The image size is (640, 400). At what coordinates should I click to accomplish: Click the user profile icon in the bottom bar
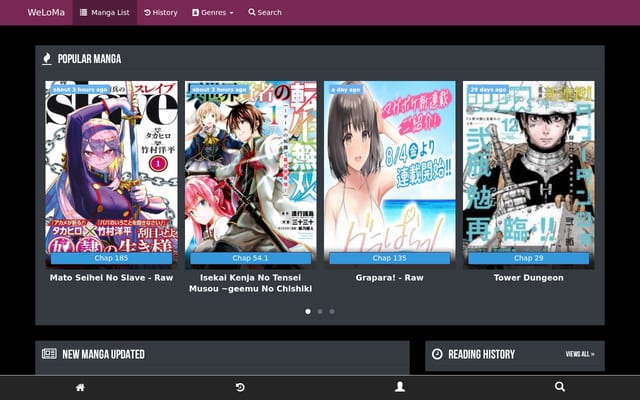tap(400, 387)
